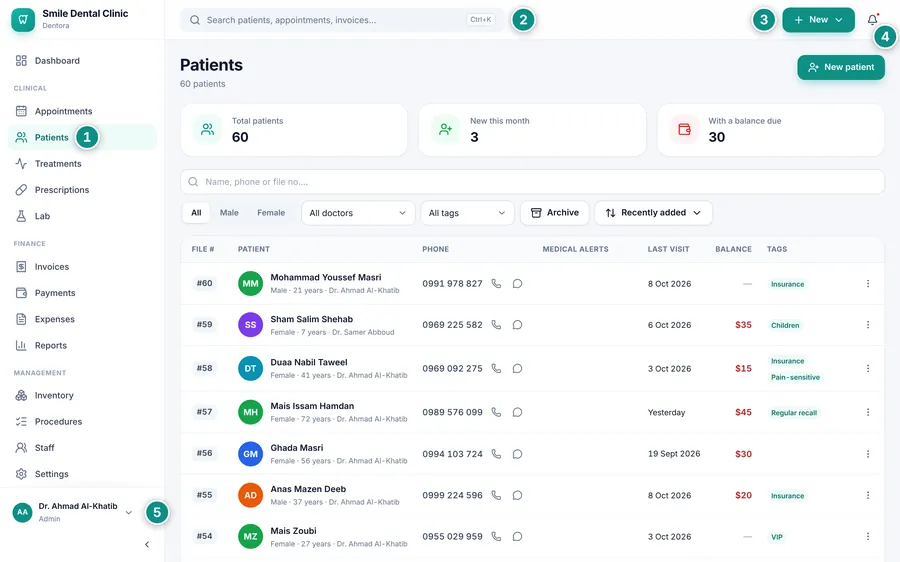Click the New patient button
The height and width of the screenshot is (562, 900).
point(841,67)
